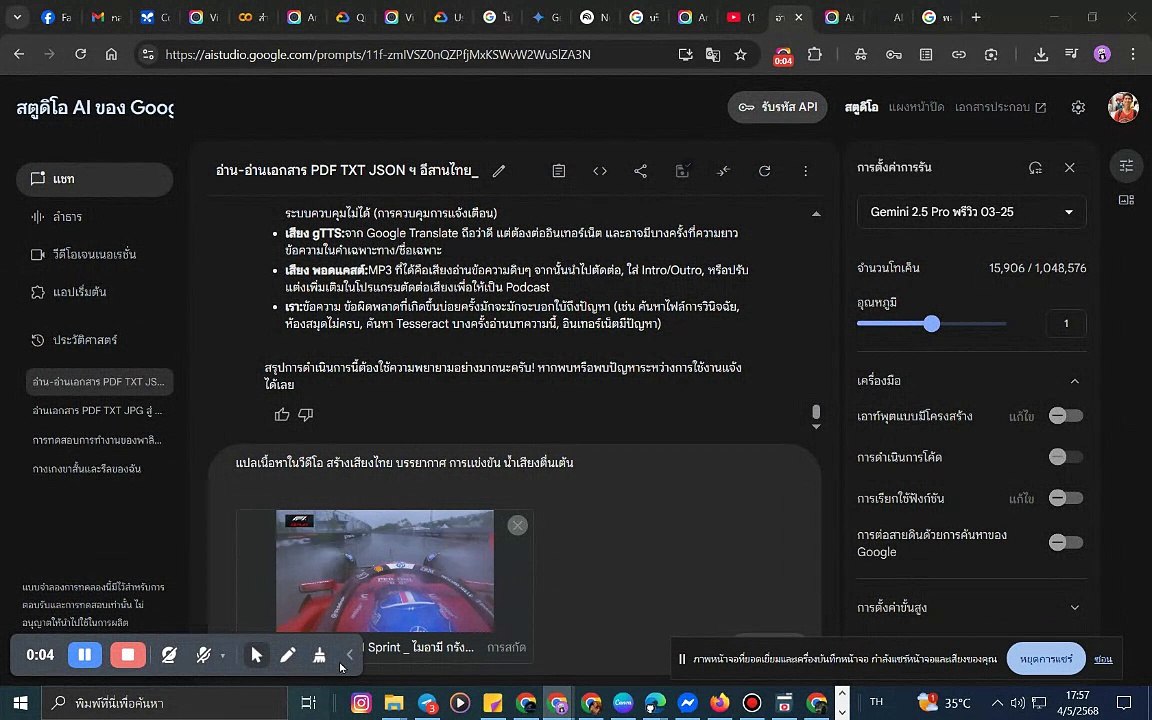This screenshot has width=1152, height=720.
Task: Click the temperature slider handle
Action: tap(932, 323)
